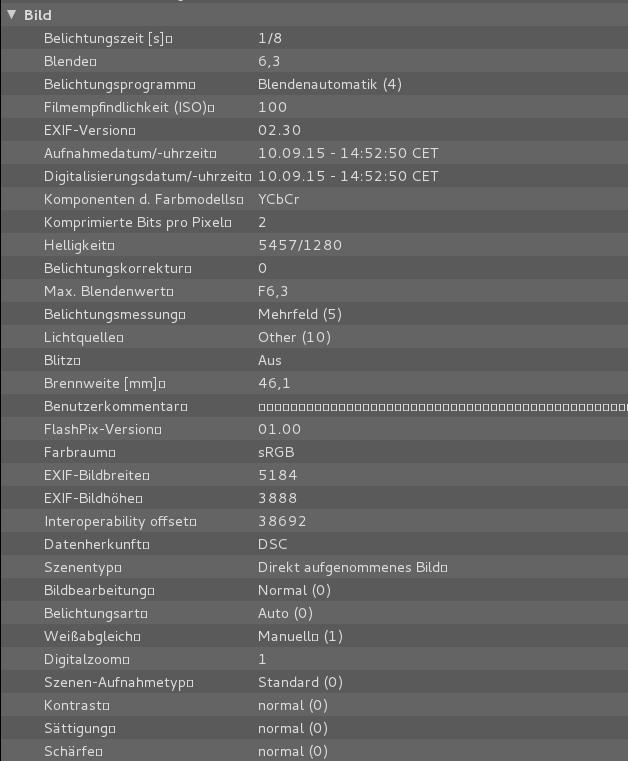628x761 pixels.
Task: Select the EXIF-Version row
Action: [89, 130]
